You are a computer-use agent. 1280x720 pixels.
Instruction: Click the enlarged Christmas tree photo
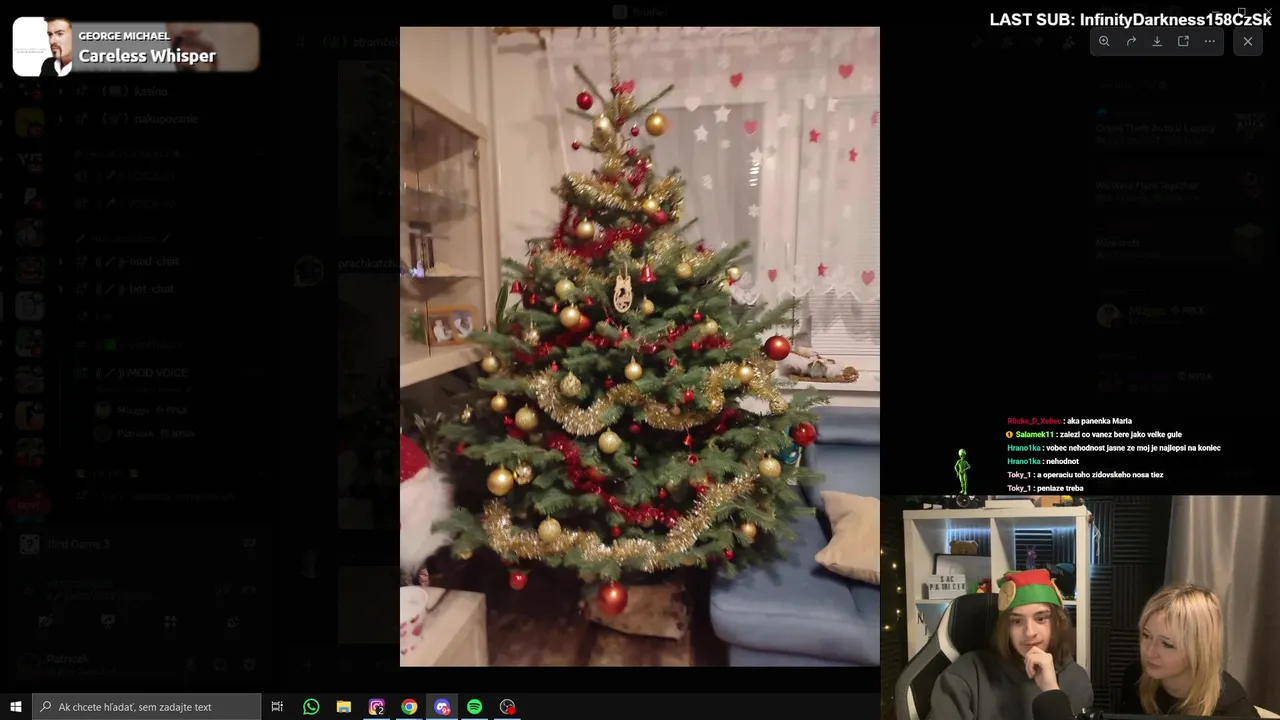(640, 346)
